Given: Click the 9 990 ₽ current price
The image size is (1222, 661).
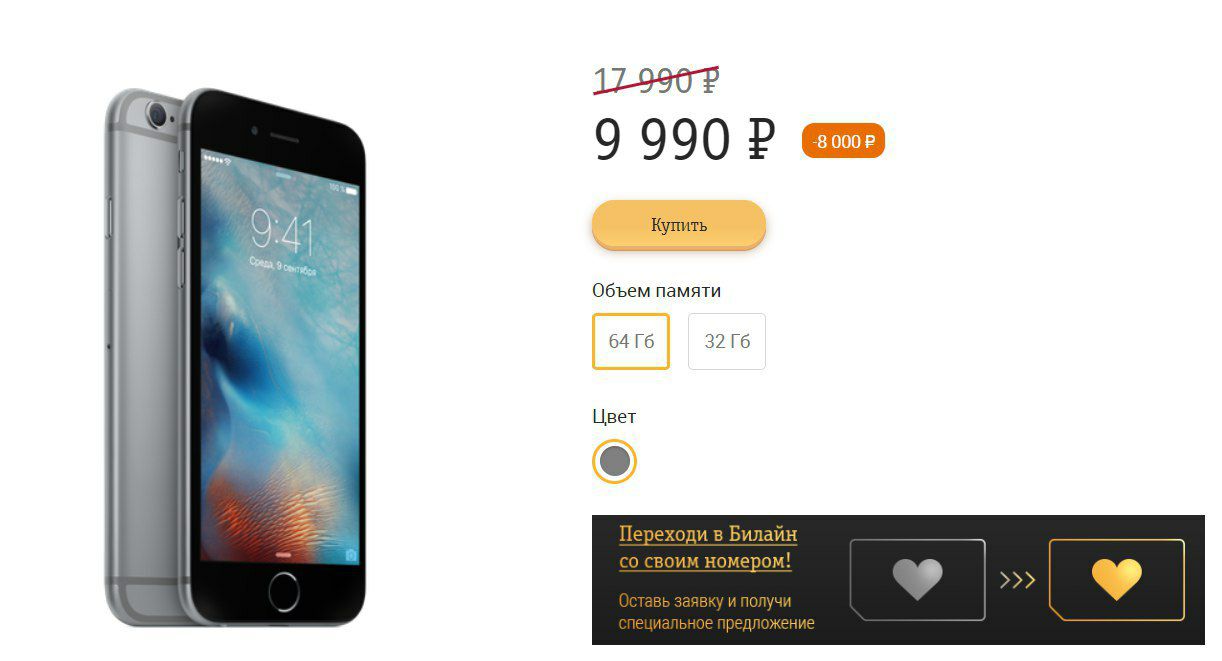Looking at the screenshot, I should [x=684, y=138].
